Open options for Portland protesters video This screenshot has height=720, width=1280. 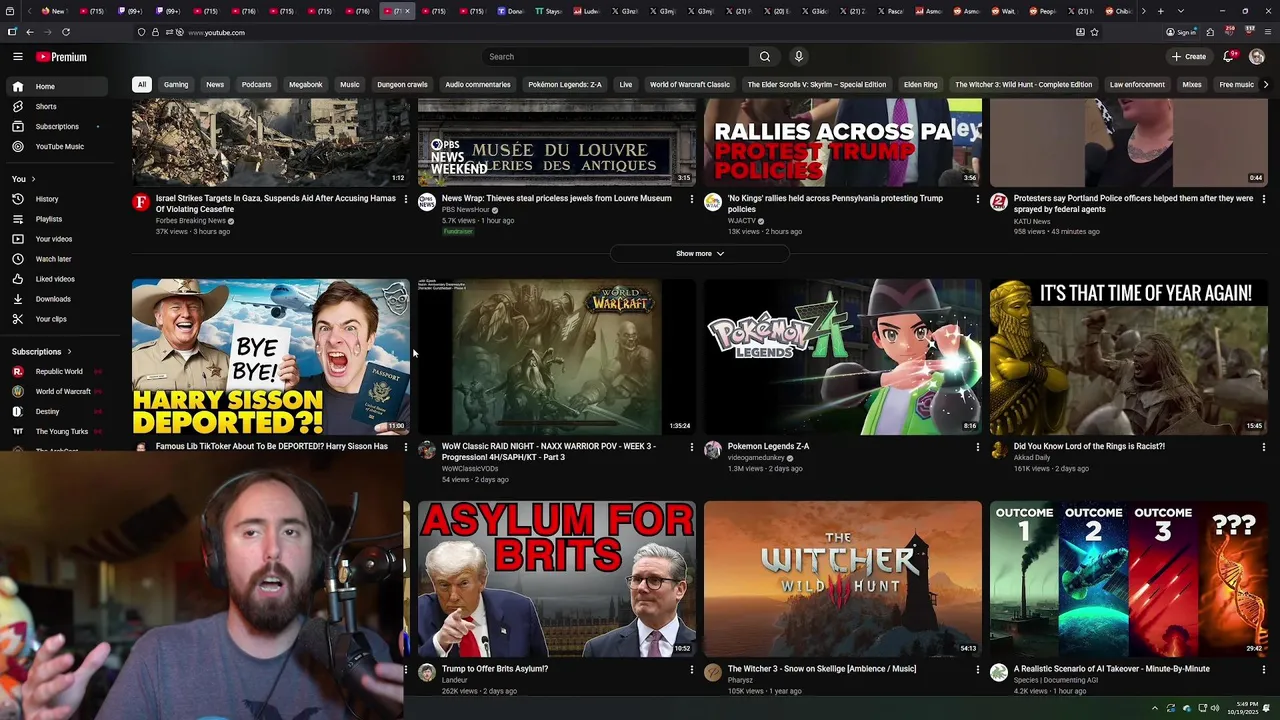[1263, 199]
